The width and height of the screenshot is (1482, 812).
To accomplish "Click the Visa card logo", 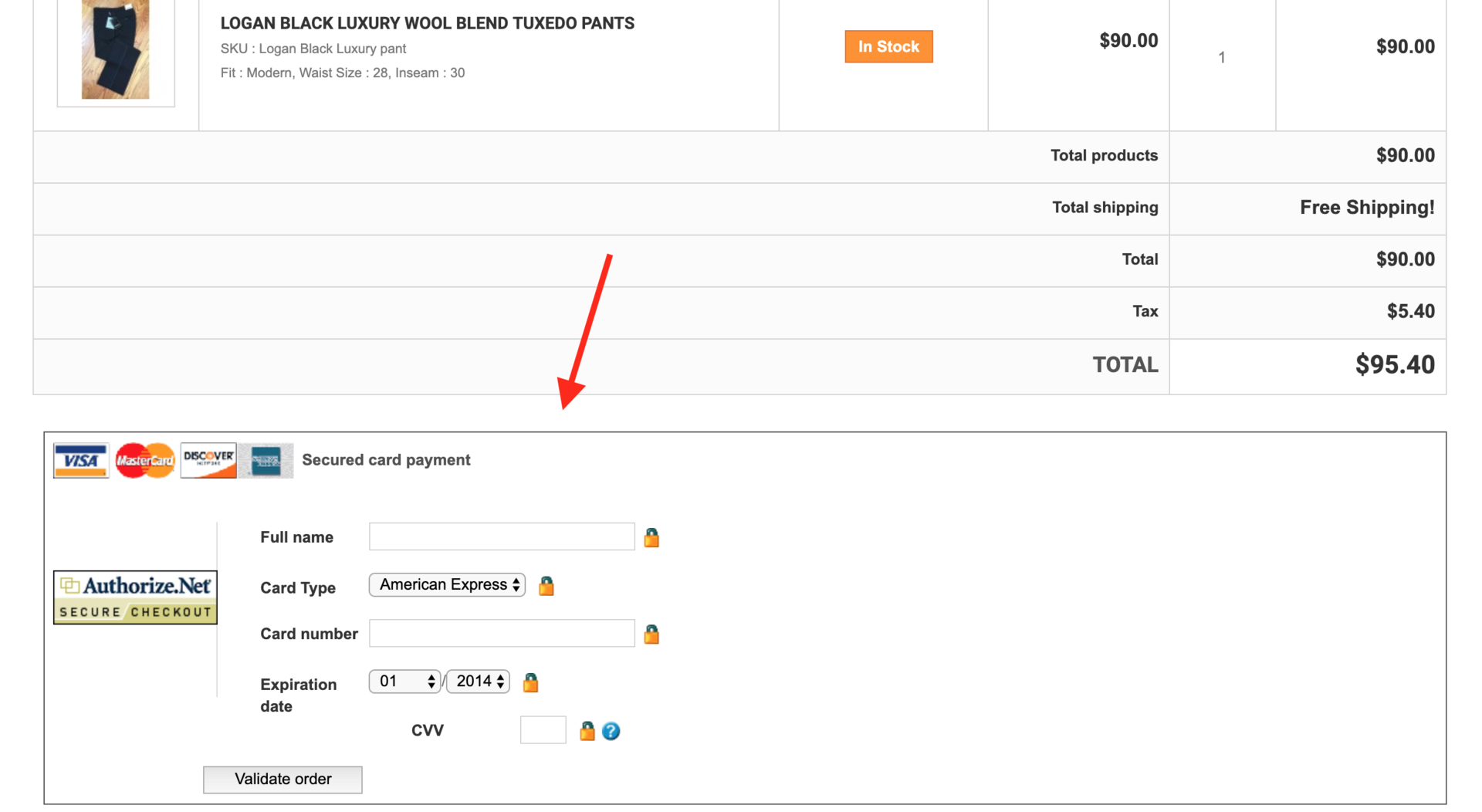I will (81, 461).
